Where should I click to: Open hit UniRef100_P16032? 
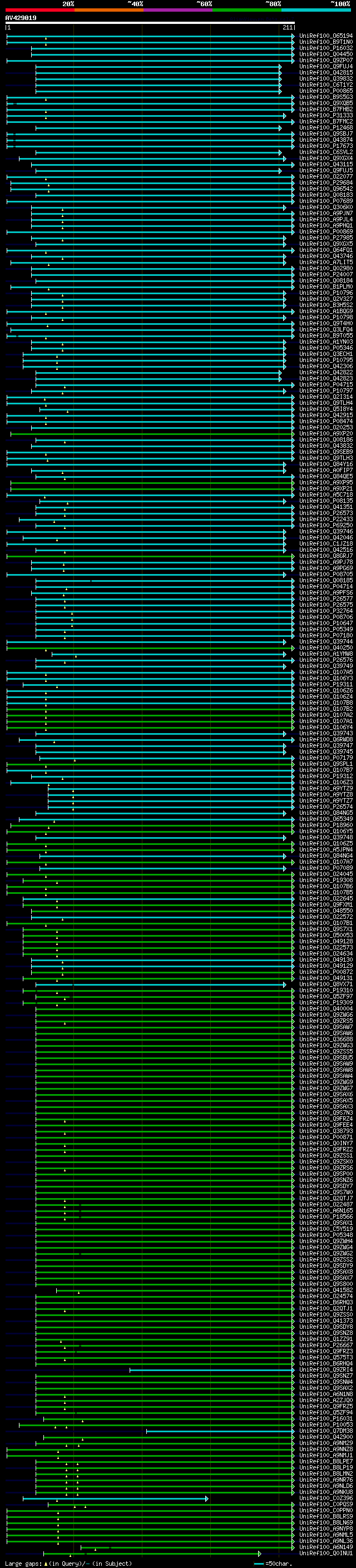click(326, 48)
